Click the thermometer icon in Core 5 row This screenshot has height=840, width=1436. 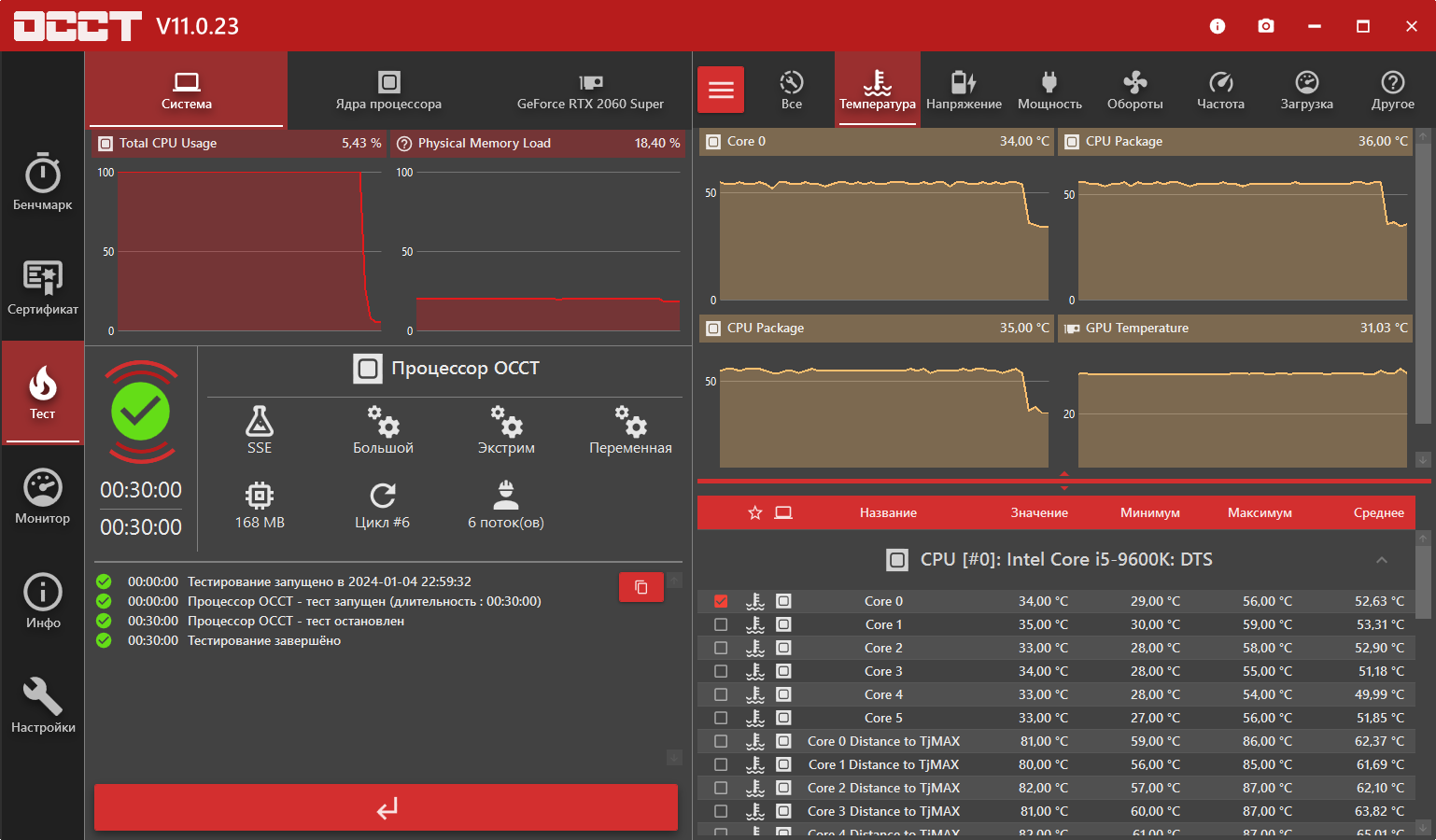(755, 718)
